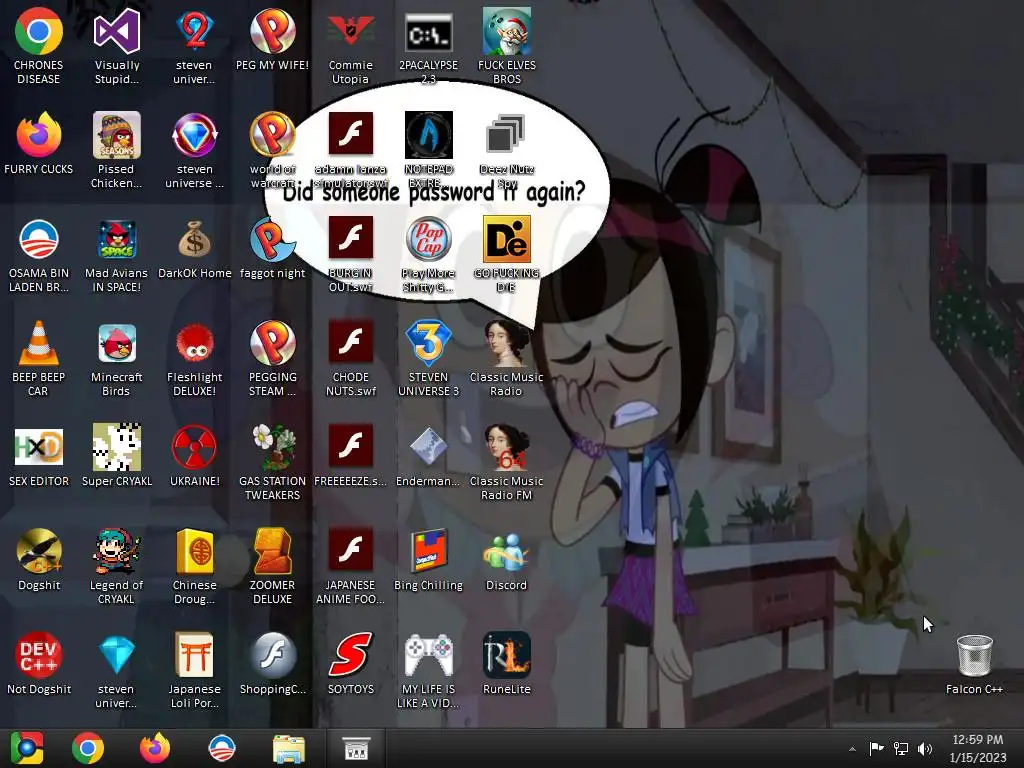The height and width of the screenshot is (768, 1024).
Task: Open File Explorer from the taskbar
Action: (x=288, y=748)
